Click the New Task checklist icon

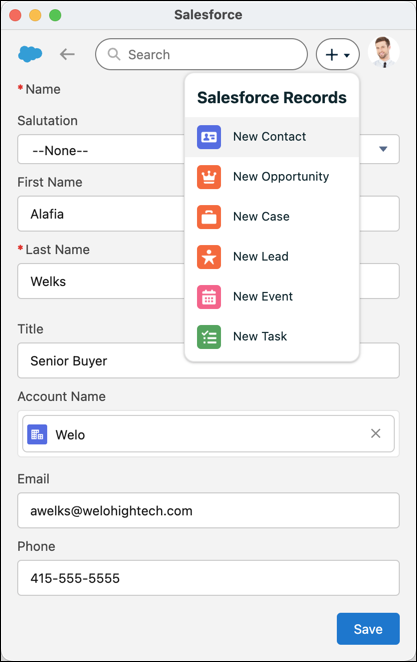pyautogui.click(x=209, y=337)
